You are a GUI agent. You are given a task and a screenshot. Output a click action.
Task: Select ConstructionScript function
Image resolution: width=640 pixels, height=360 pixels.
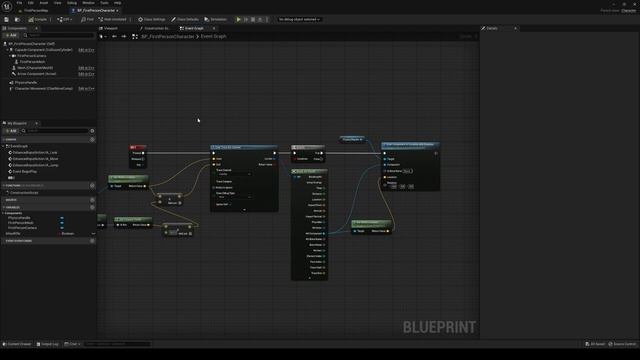pos(23,193)
